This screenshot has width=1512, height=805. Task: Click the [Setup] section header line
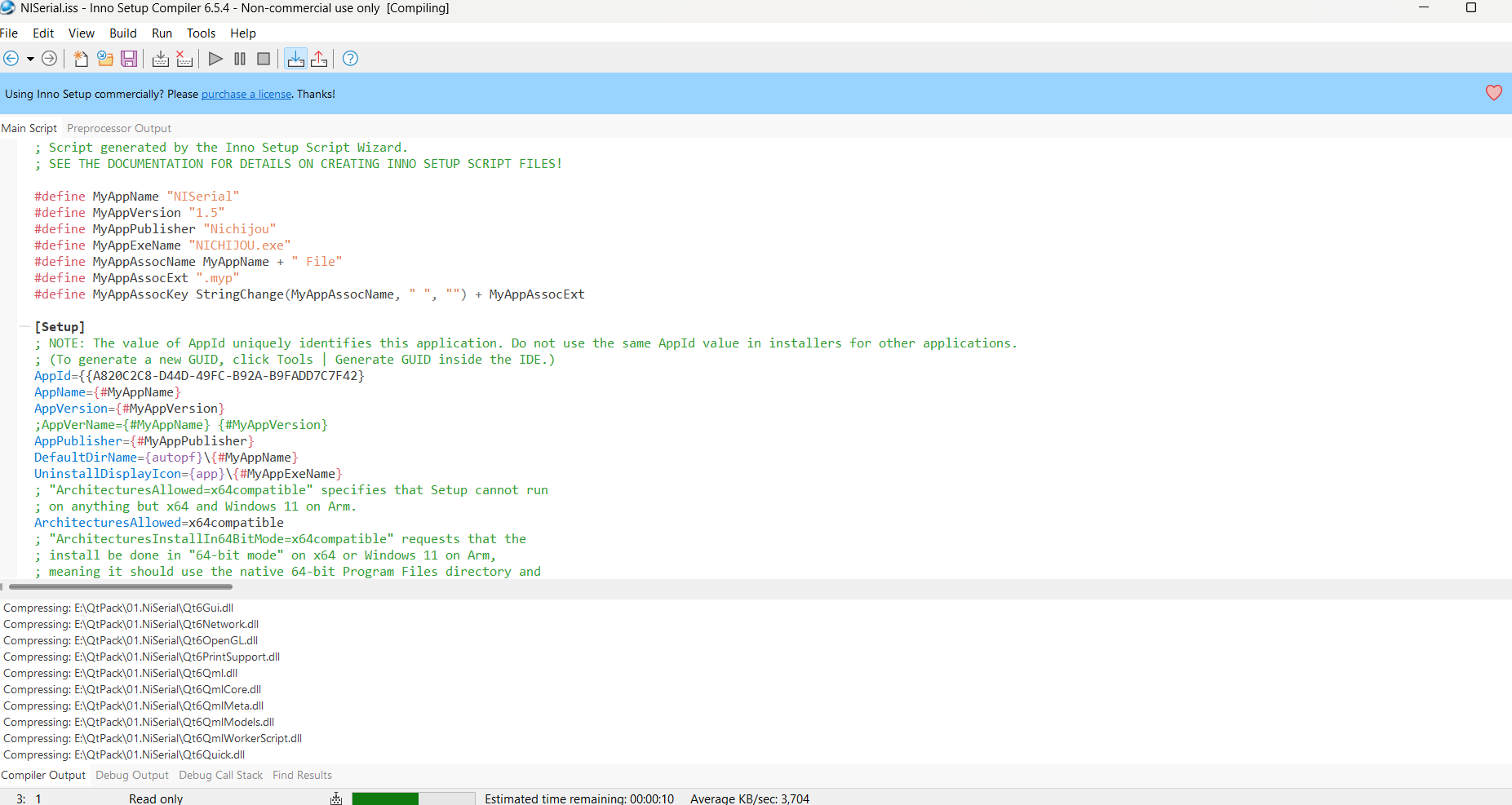coord(60,326)
